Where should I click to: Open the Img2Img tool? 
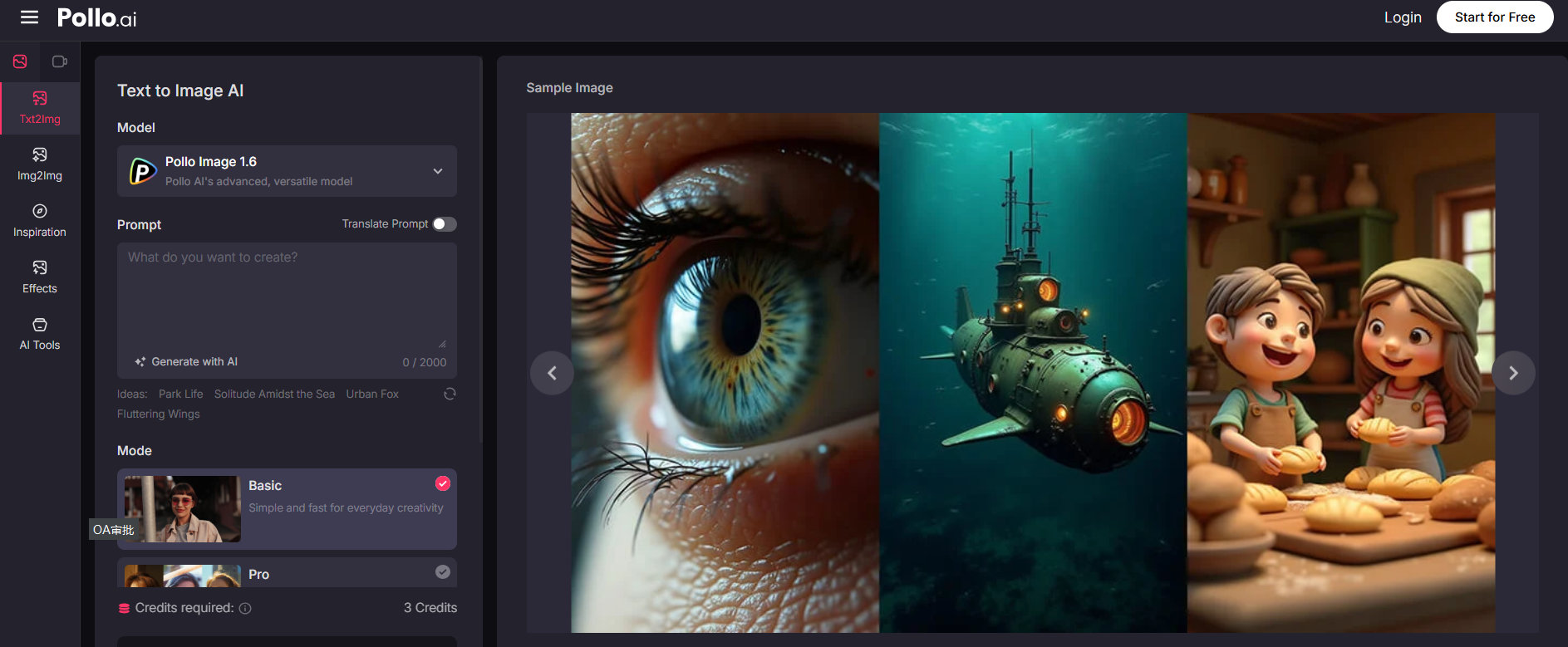pyautogui.click(x=40, y=164)
